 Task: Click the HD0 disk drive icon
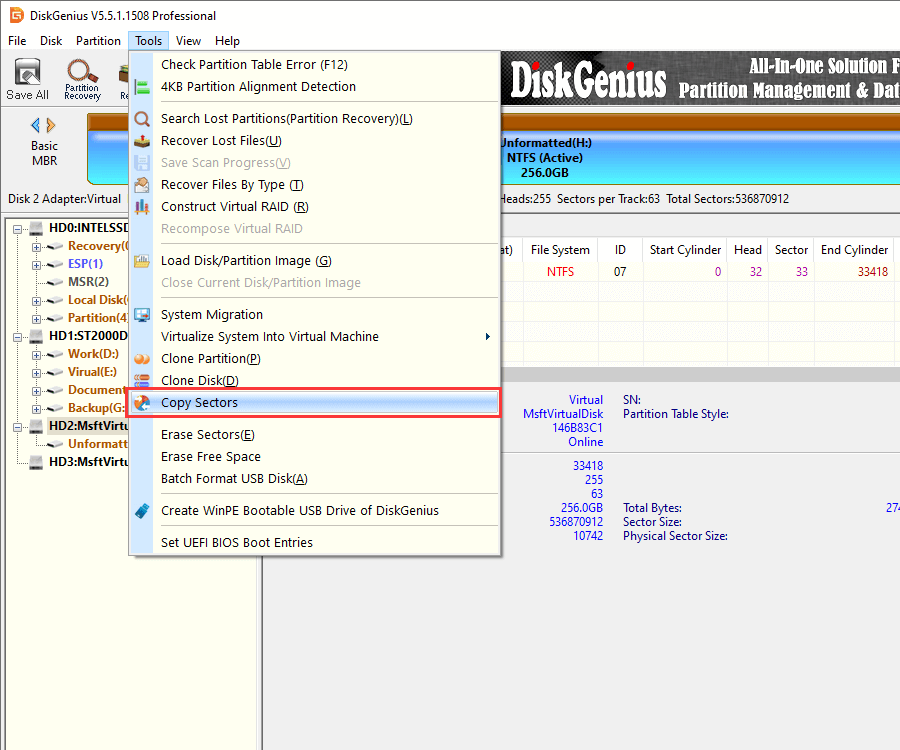(x=36, y=228)
